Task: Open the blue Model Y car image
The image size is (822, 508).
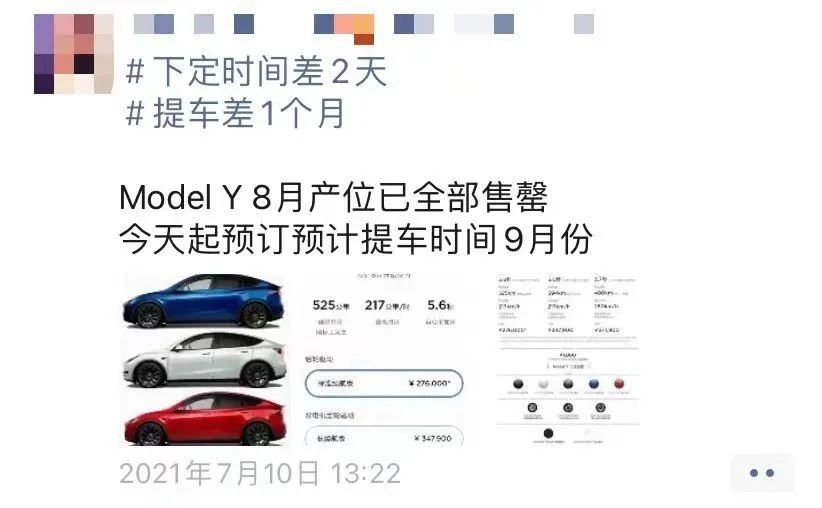Action: tap(204, 301)
